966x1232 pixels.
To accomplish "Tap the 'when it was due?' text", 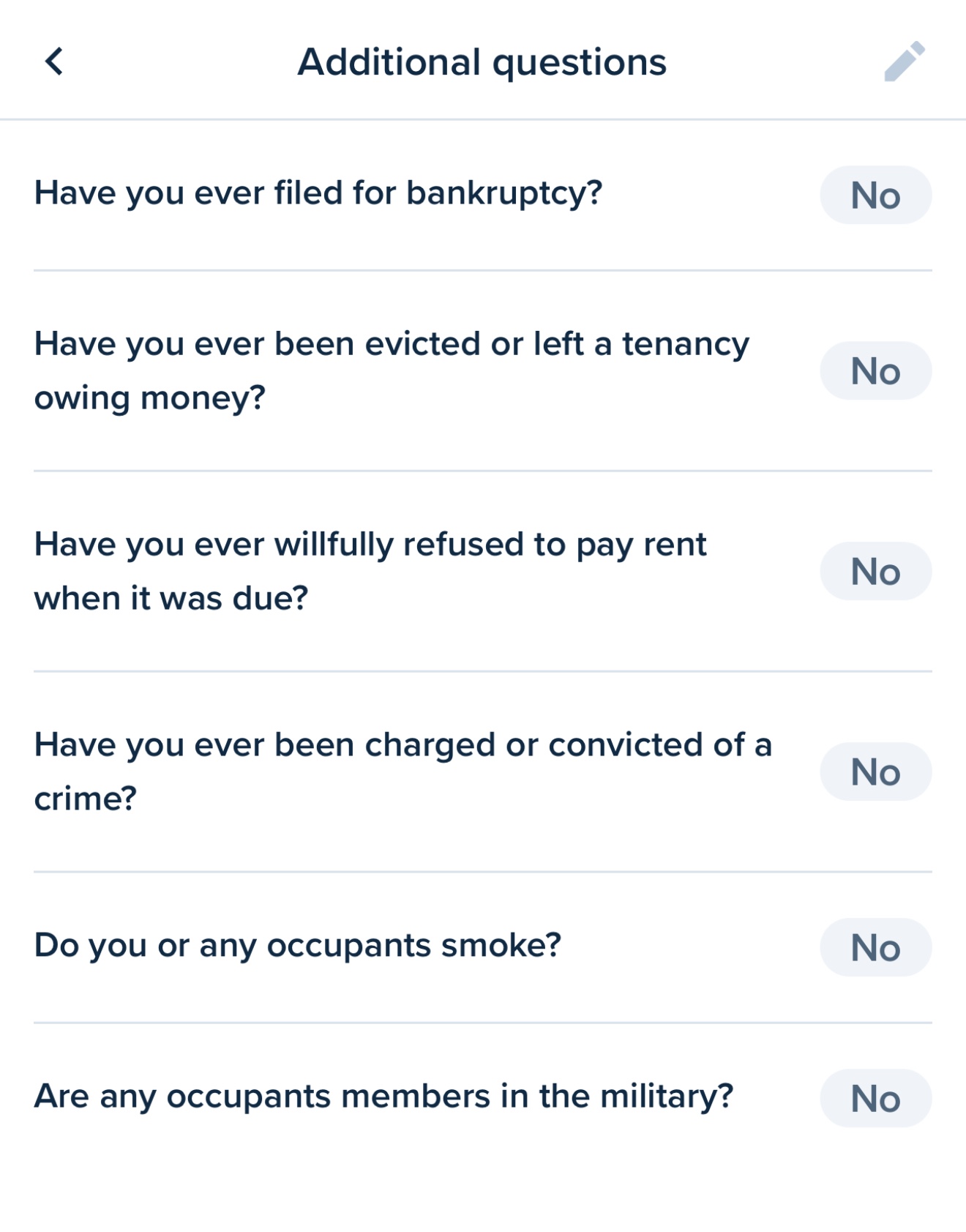I will (x=171, y=599).
